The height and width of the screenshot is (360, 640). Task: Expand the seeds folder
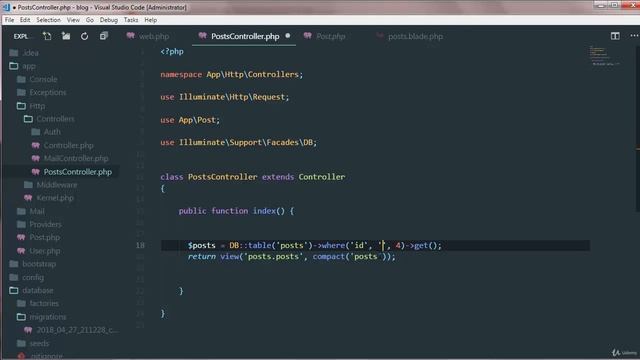pos(39,343)
